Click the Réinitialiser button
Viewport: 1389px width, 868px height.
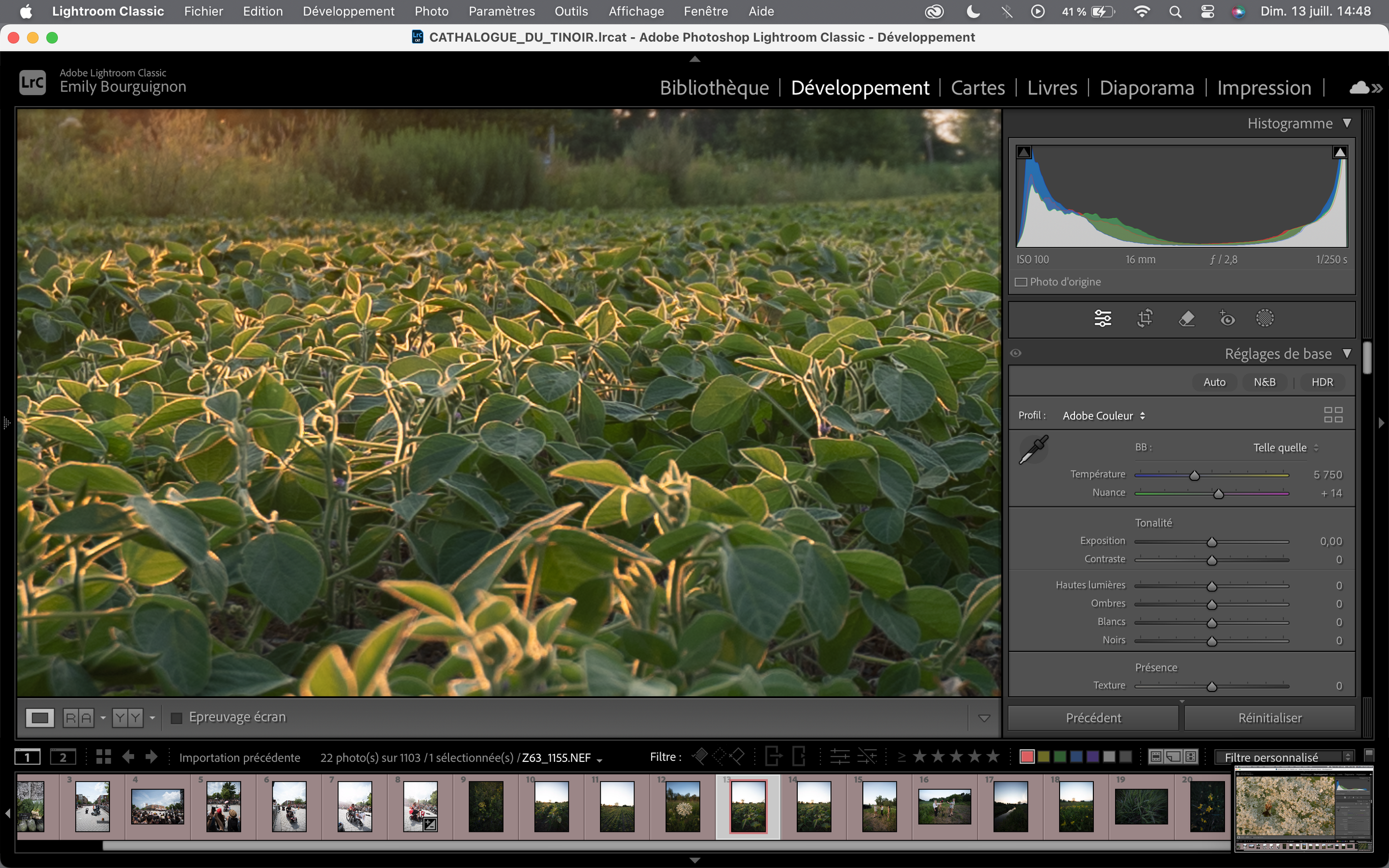1269,718
